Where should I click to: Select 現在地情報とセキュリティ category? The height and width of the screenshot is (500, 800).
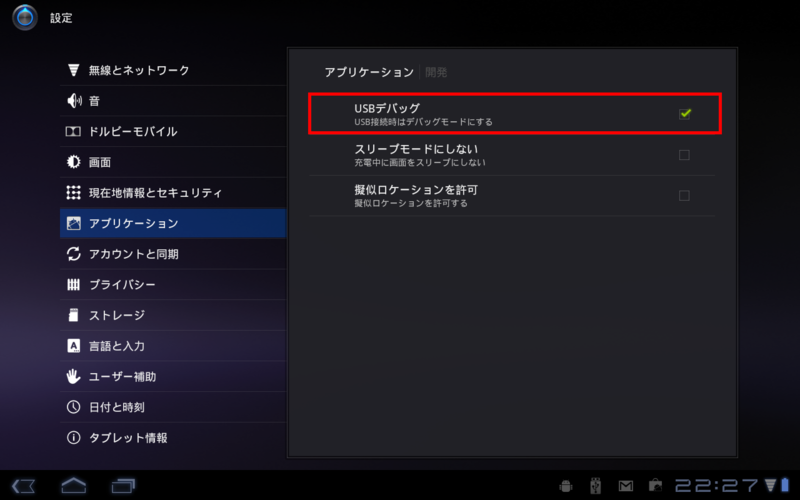[x=173, y=192]
